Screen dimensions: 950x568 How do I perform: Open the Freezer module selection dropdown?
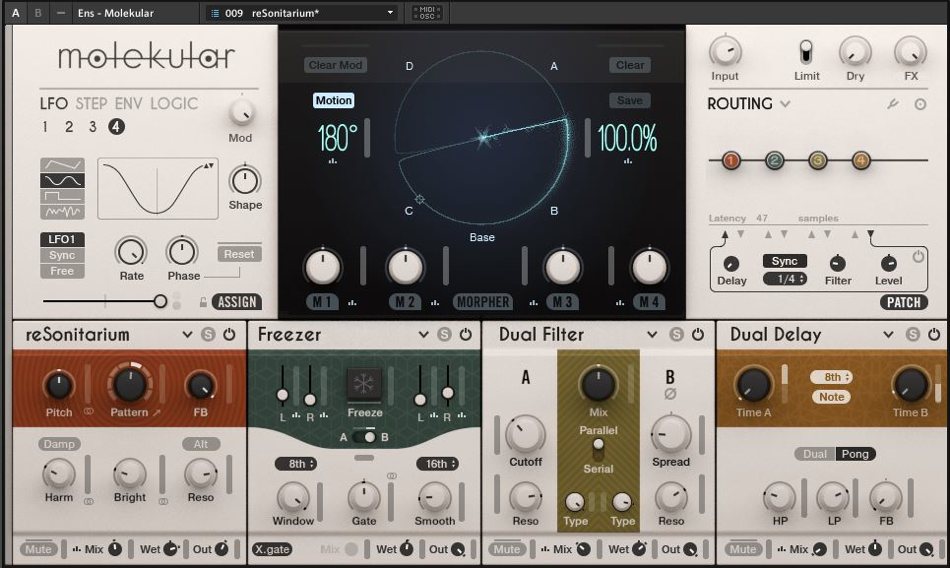pos(423,335)
